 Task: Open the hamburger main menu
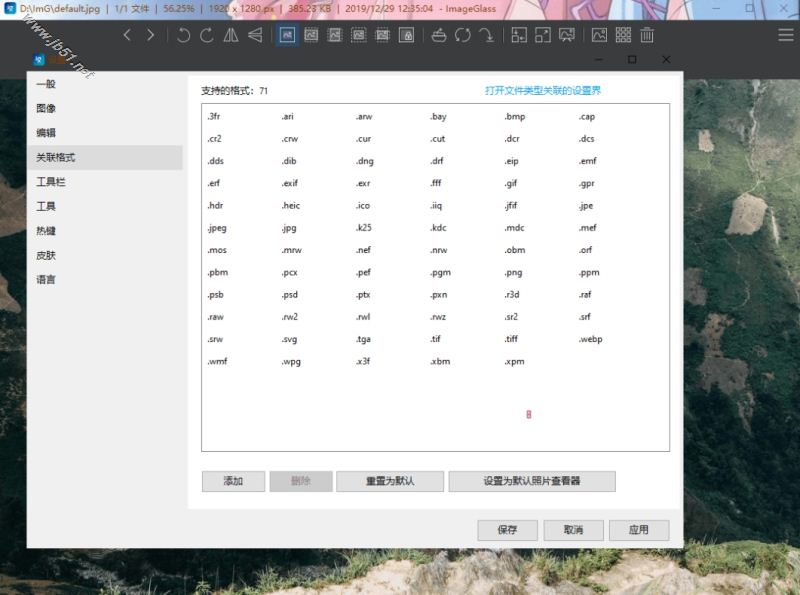point(786,35)
